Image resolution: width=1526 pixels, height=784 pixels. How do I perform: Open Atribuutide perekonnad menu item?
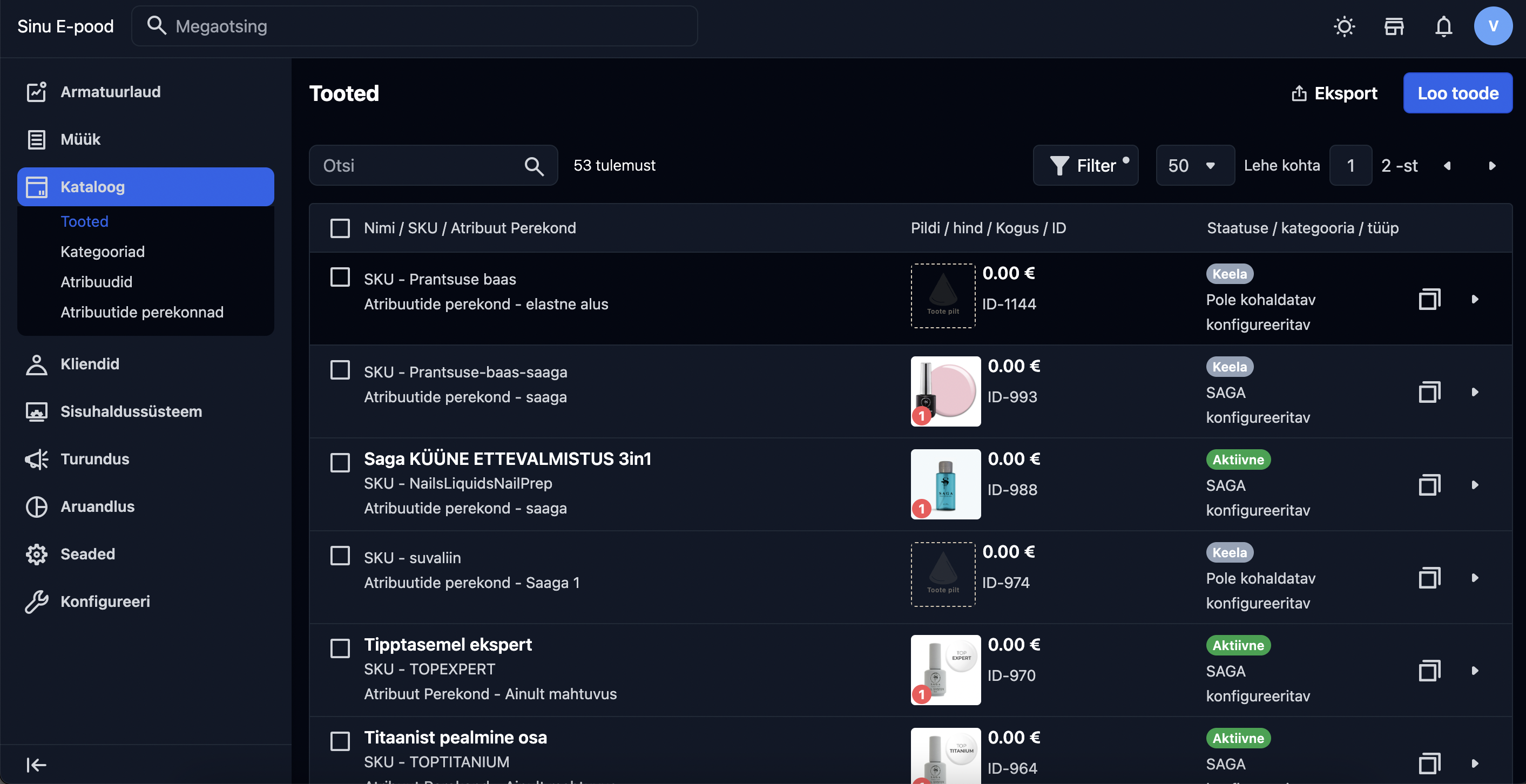[x=142, y=312]
